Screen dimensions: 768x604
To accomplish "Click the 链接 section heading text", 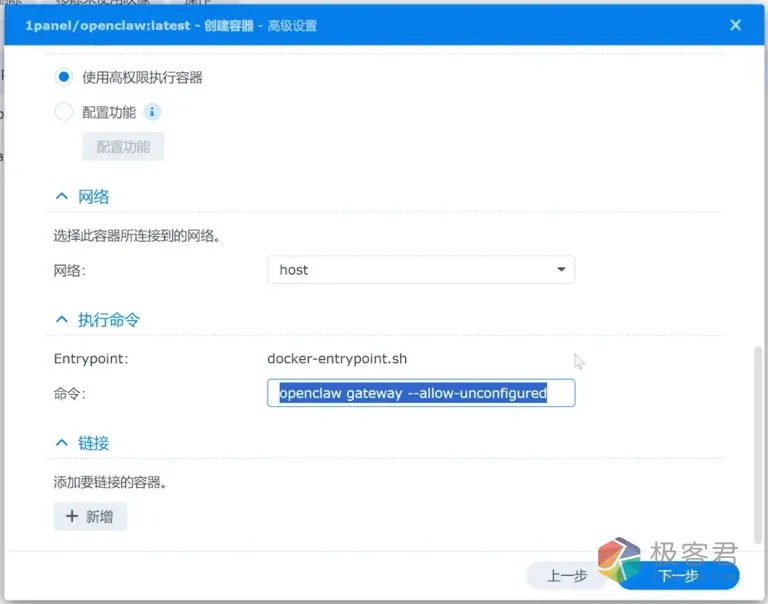I will pos(94,443).
